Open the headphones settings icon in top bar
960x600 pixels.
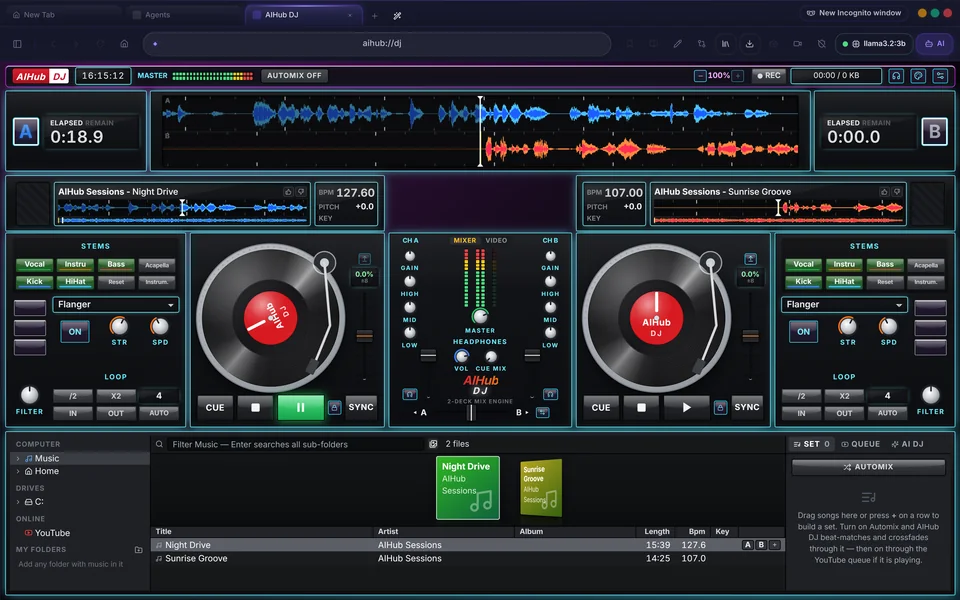click(896, 76)
